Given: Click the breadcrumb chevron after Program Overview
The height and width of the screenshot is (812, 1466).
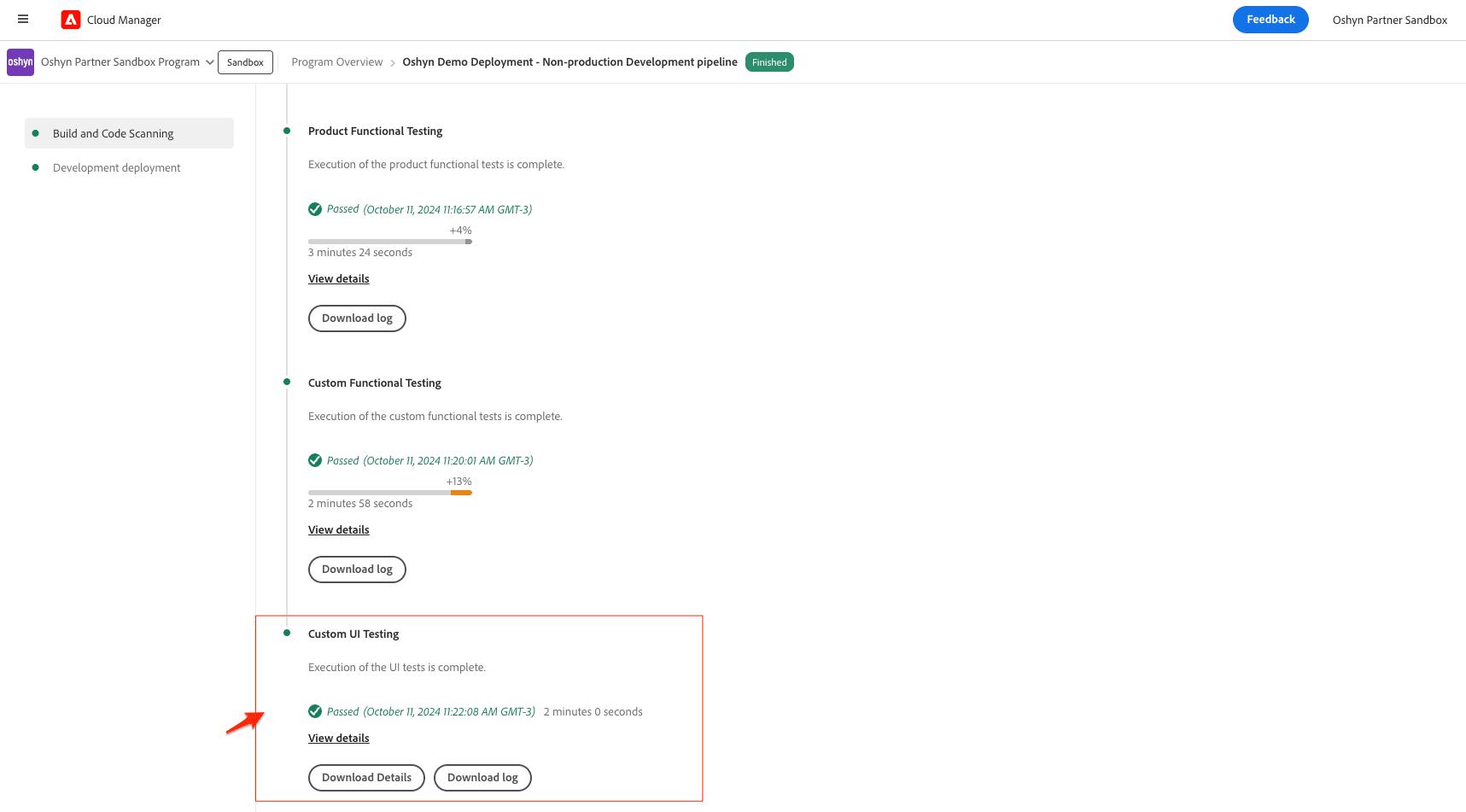Looking at the screenshot, I should (x=393, y=63).
